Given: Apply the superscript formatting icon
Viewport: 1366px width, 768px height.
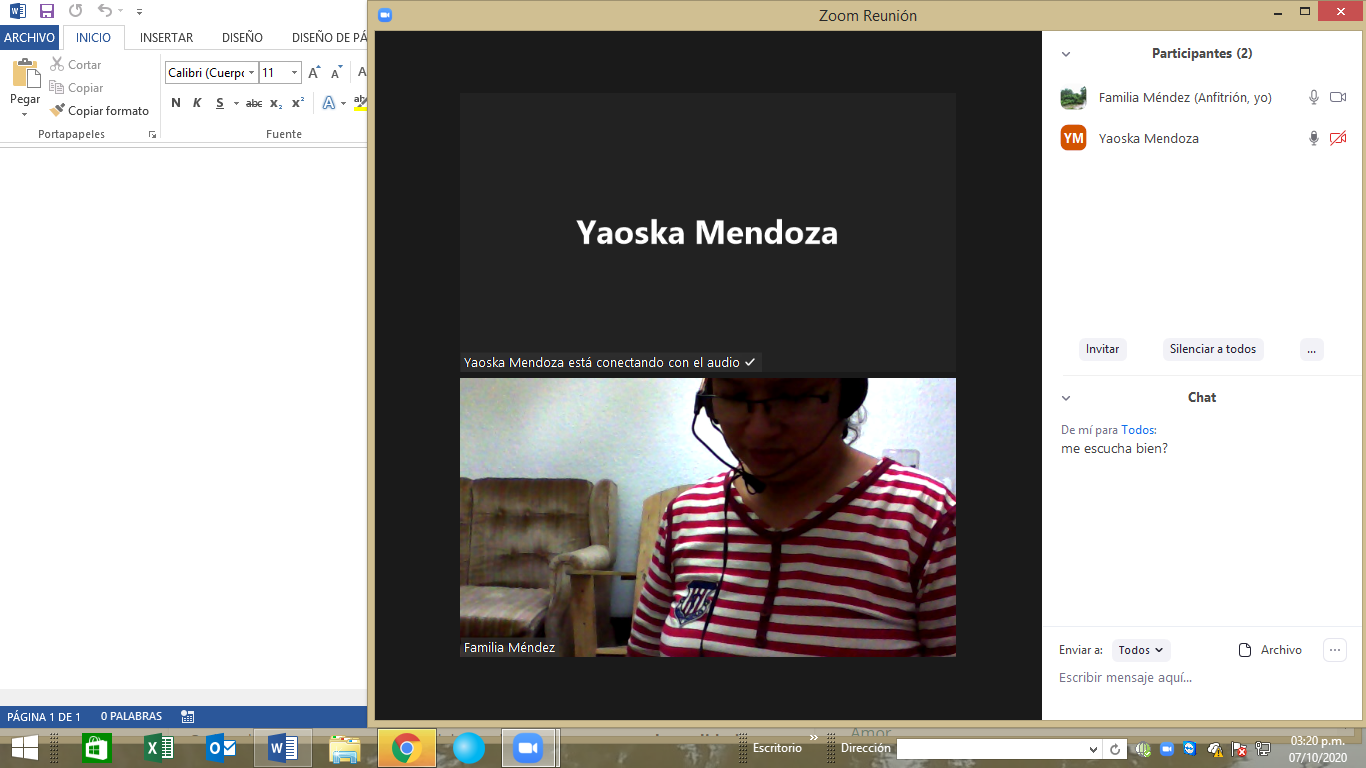Looking at the screenshot, I should click(x=298, y=103).
